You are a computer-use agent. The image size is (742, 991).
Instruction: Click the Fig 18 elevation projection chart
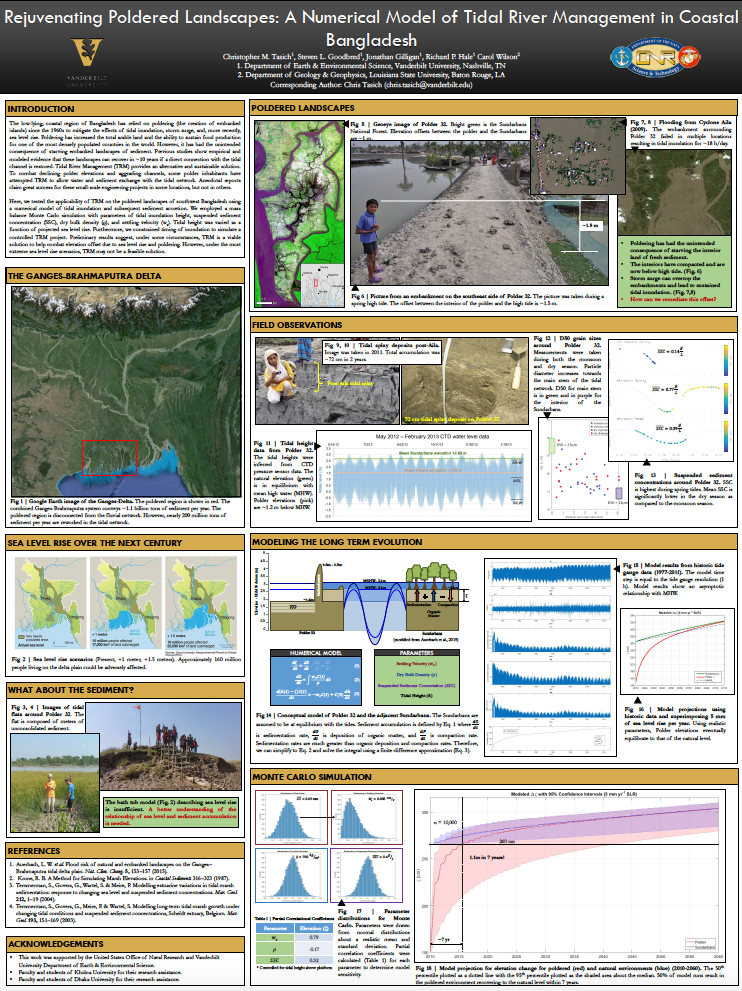click(x=570, y=875)
